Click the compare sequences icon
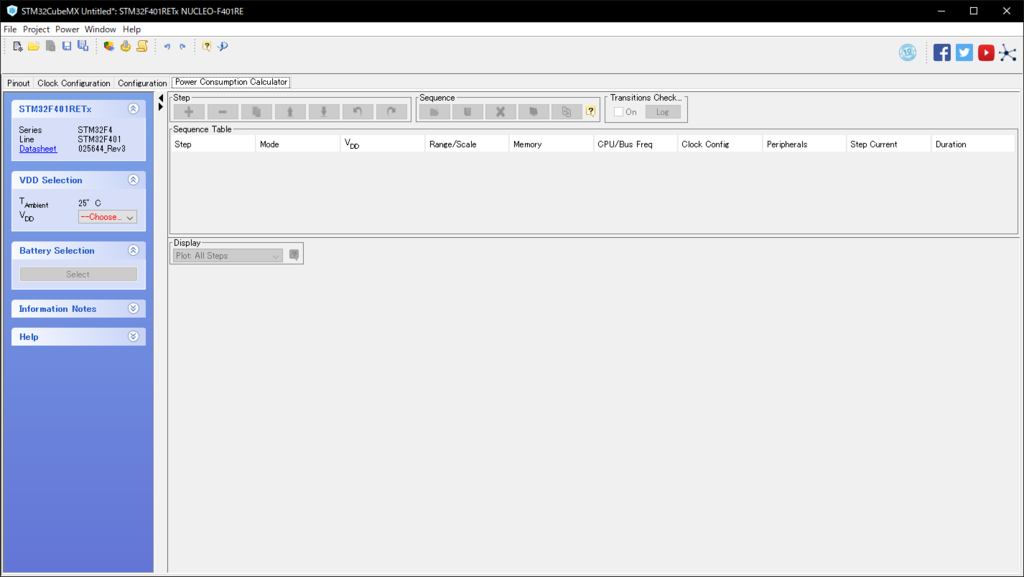The image size is (1024, 577). pos(566,112)
